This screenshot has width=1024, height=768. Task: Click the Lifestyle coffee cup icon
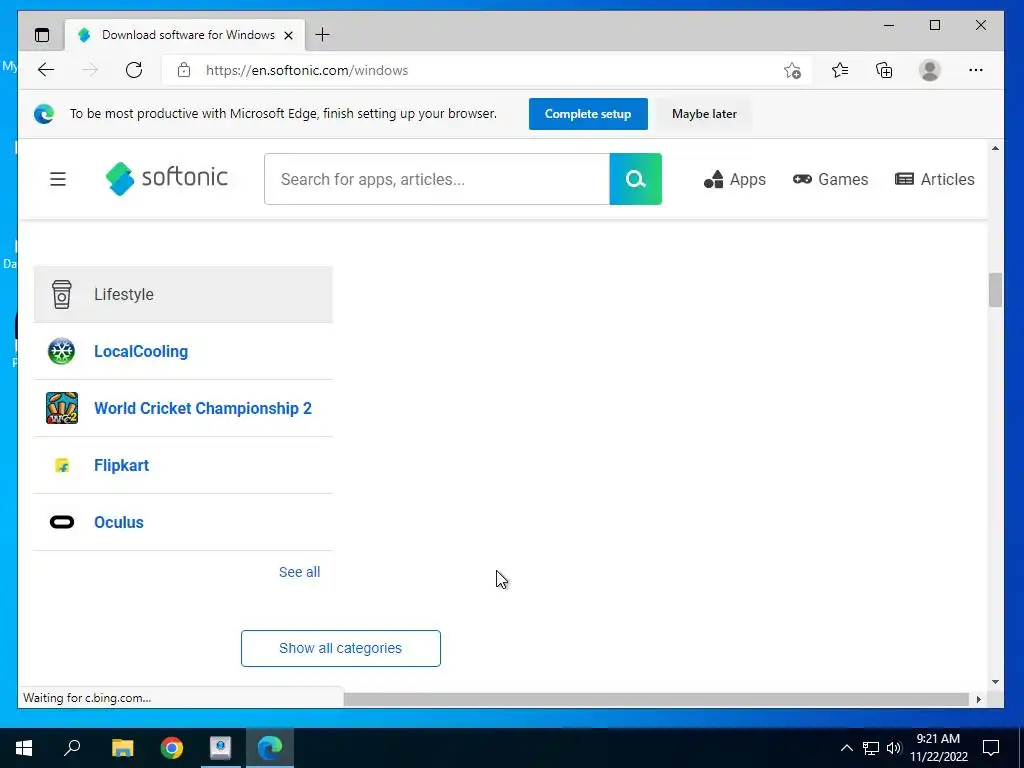61,295
